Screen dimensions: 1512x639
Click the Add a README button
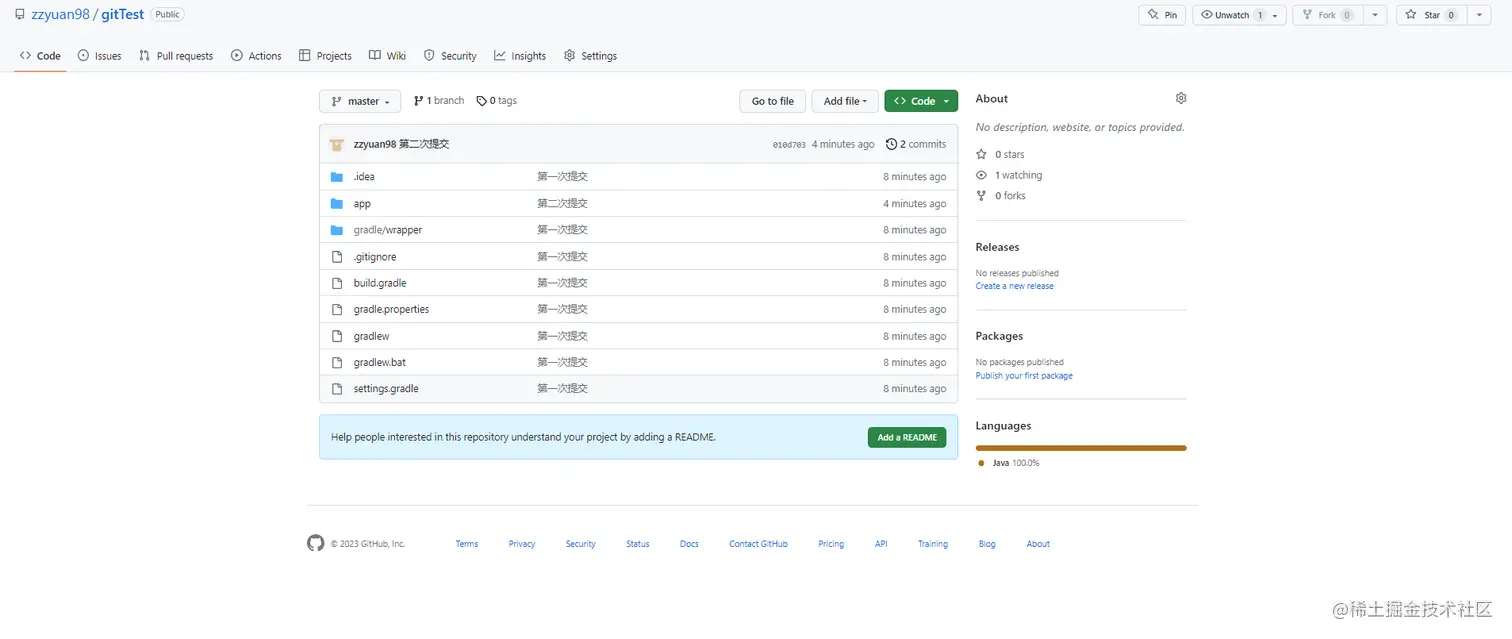pyautogui.click(x=907, y=437)
